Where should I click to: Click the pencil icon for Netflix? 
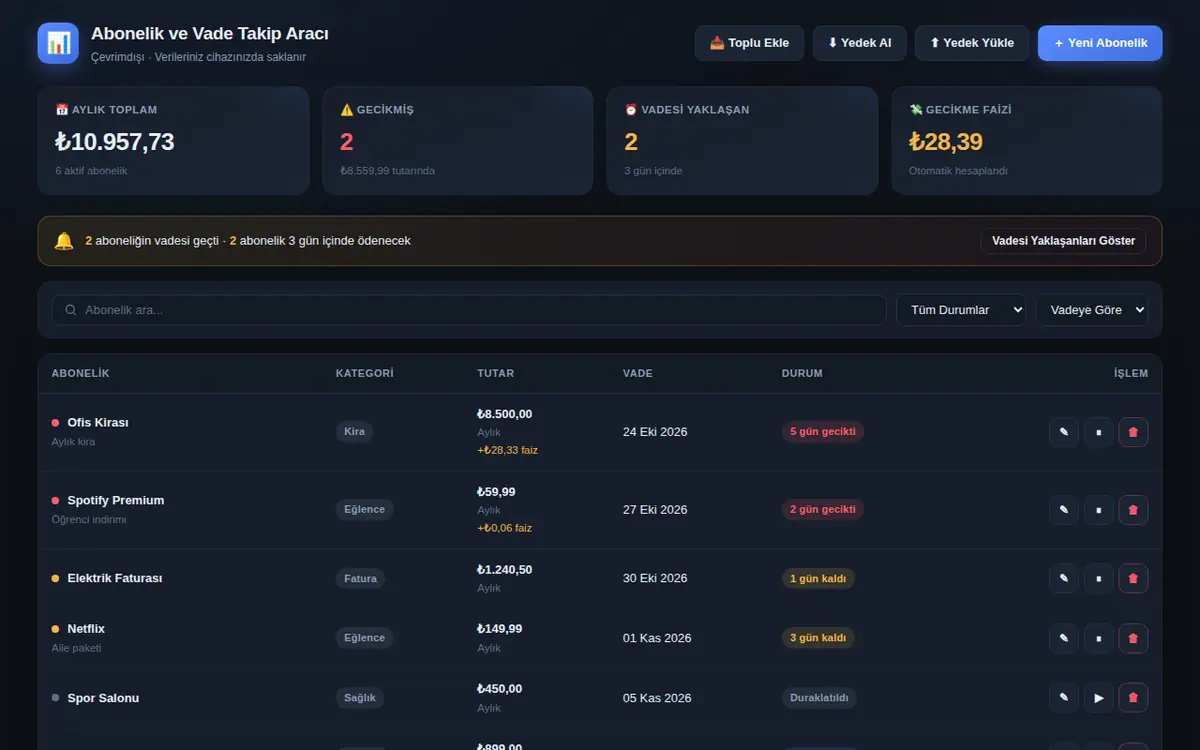[1064, 638]
